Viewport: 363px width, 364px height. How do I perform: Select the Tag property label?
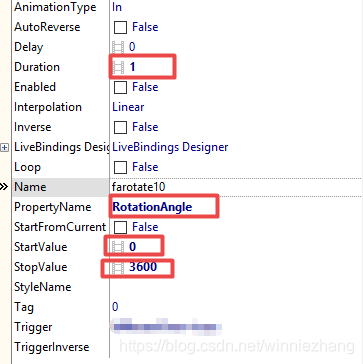pyautogui.click(x=24, y=307)
